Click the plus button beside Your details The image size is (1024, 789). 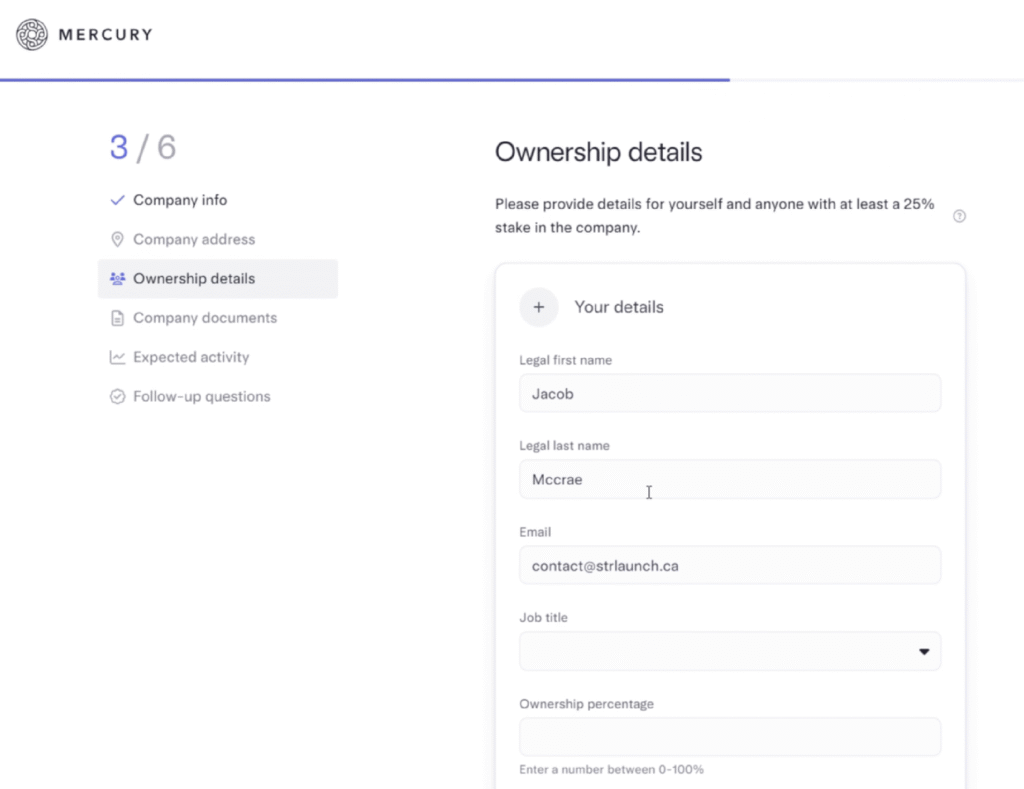tap(538, 307)
